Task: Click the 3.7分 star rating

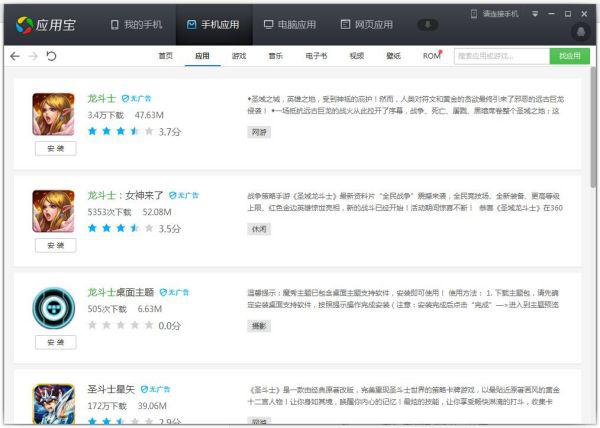Action: [134, 132]
